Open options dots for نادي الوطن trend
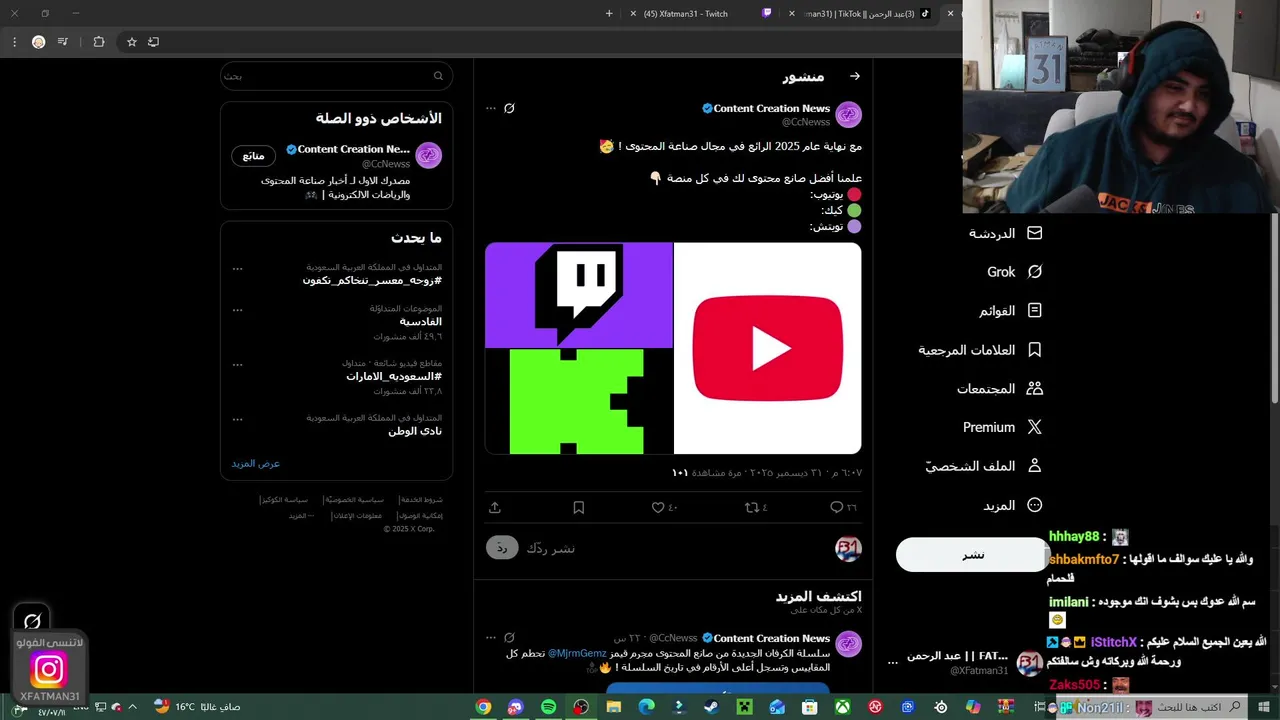Image resolution: width=1280 pixels, height=720 pixels. tap(237, 418)
